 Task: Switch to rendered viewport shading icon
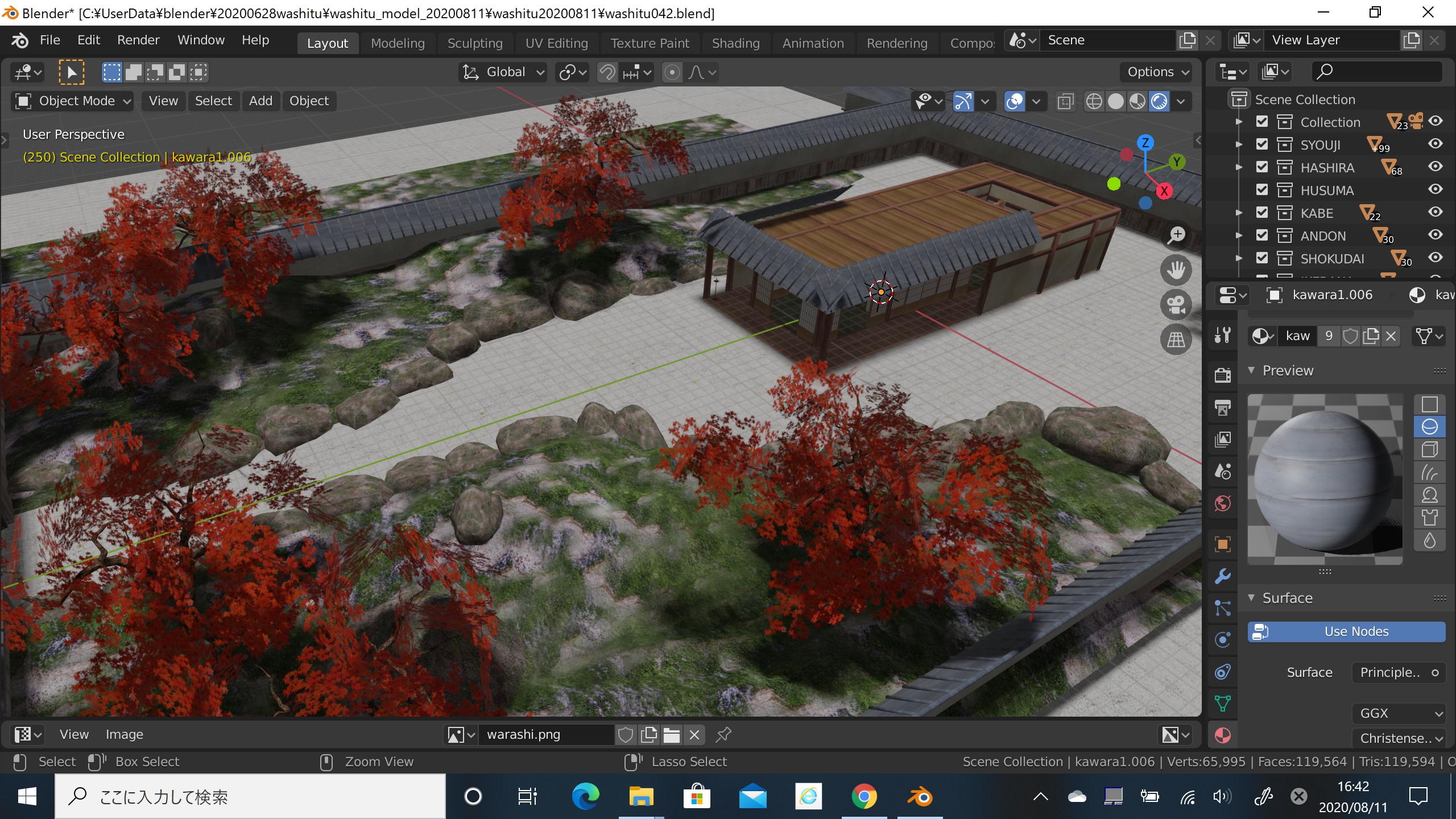tap(1159, 101)
